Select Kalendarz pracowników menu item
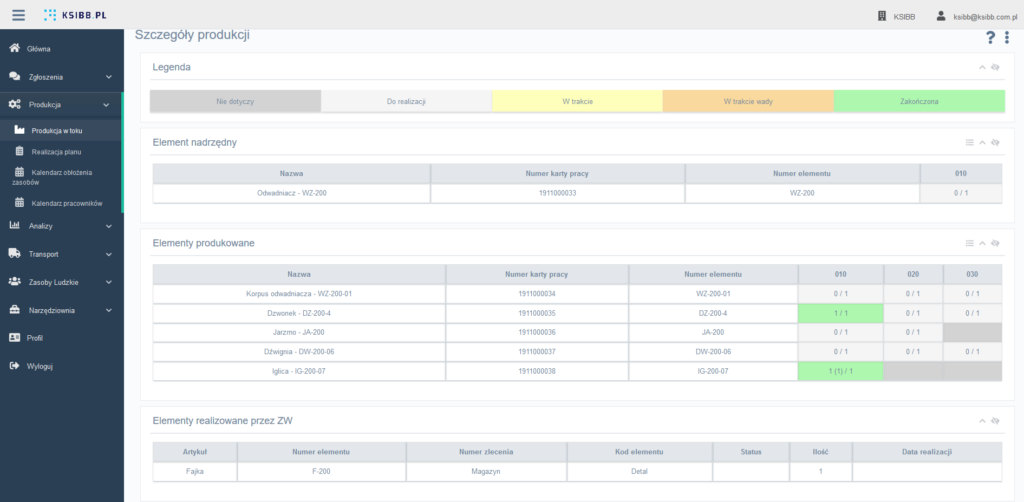1024x502 pixels. pos(66,203)
